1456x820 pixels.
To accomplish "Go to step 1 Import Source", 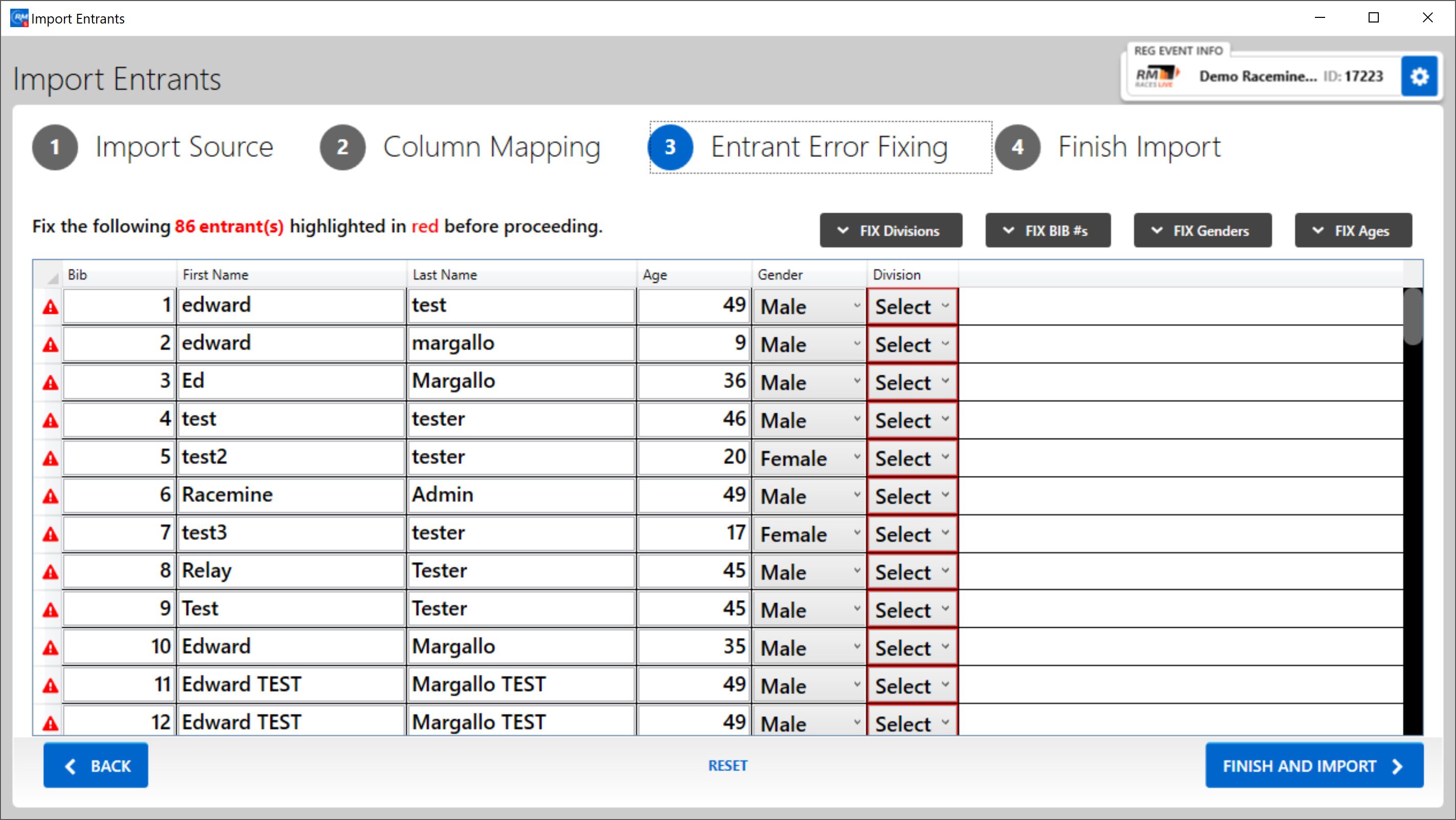I will tap(153, 147).
